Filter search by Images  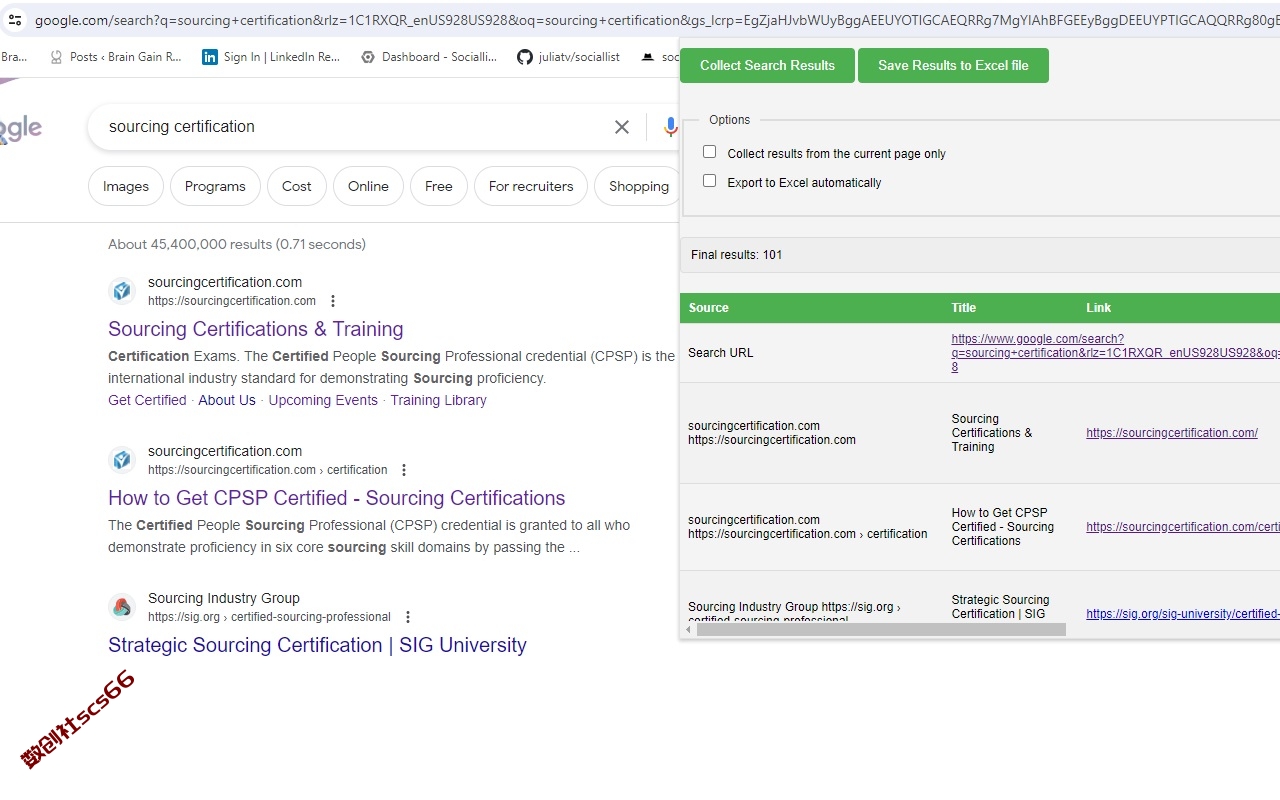(x=126, y=186)
